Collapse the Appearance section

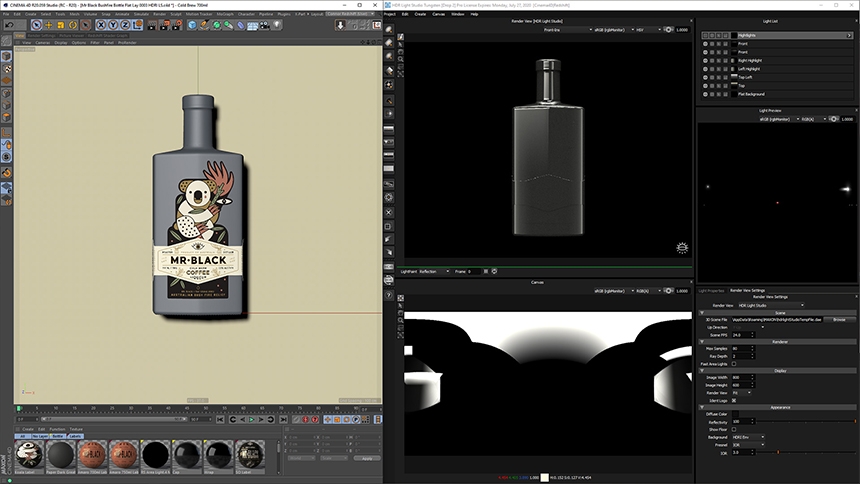tap(702, 407)
